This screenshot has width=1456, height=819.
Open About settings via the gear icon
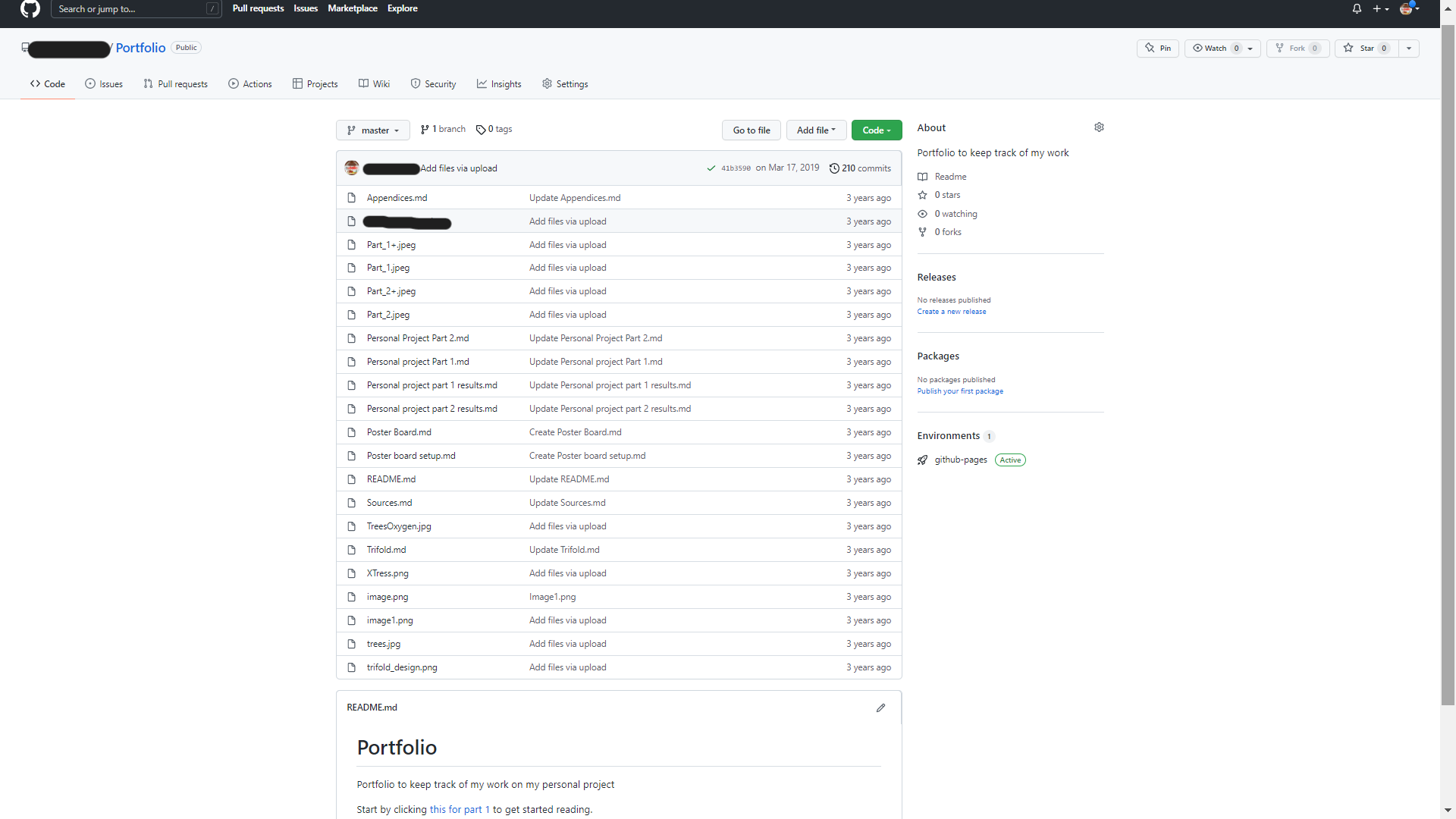click(1099, 127)
